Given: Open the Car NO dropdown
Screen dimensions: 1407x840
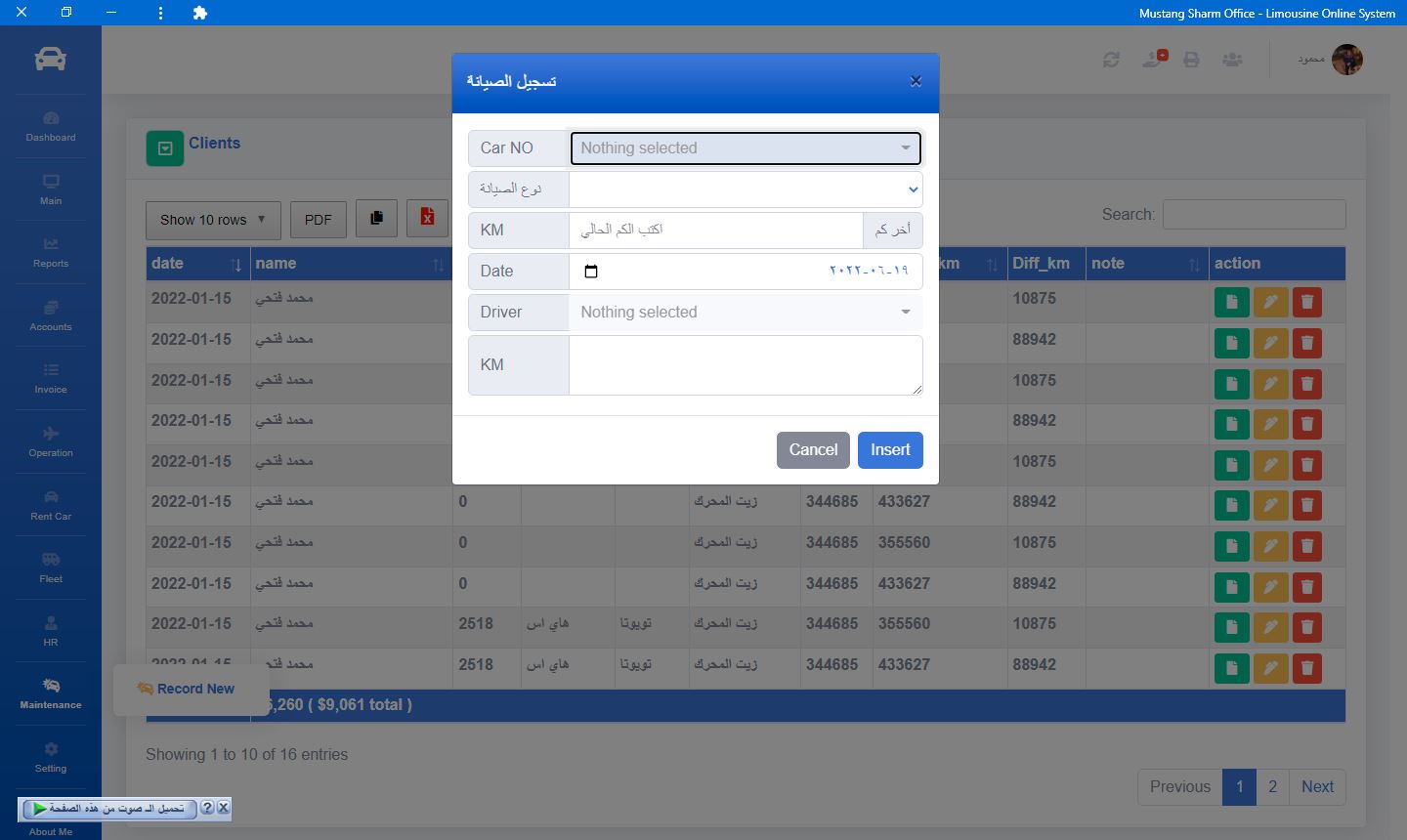Looking at the screenshot, I should [745, 148].
